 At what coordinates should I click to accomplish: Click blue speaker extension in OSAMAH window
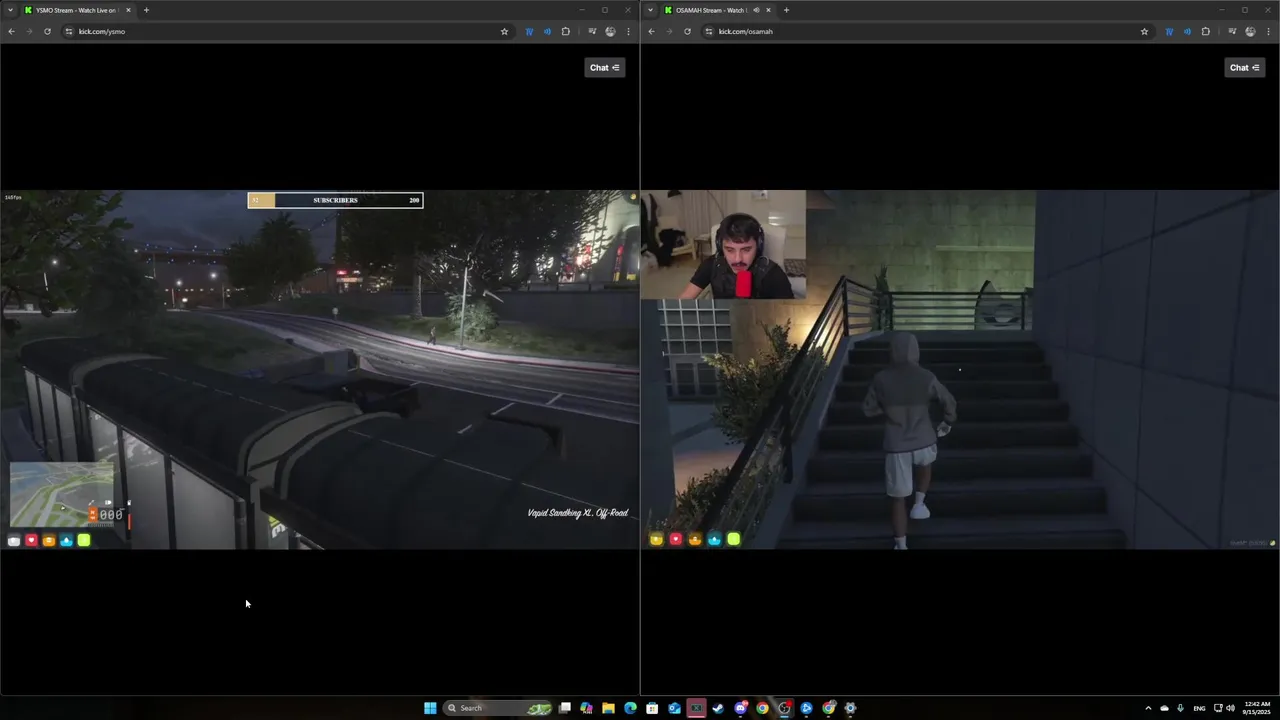(1187, 31)
